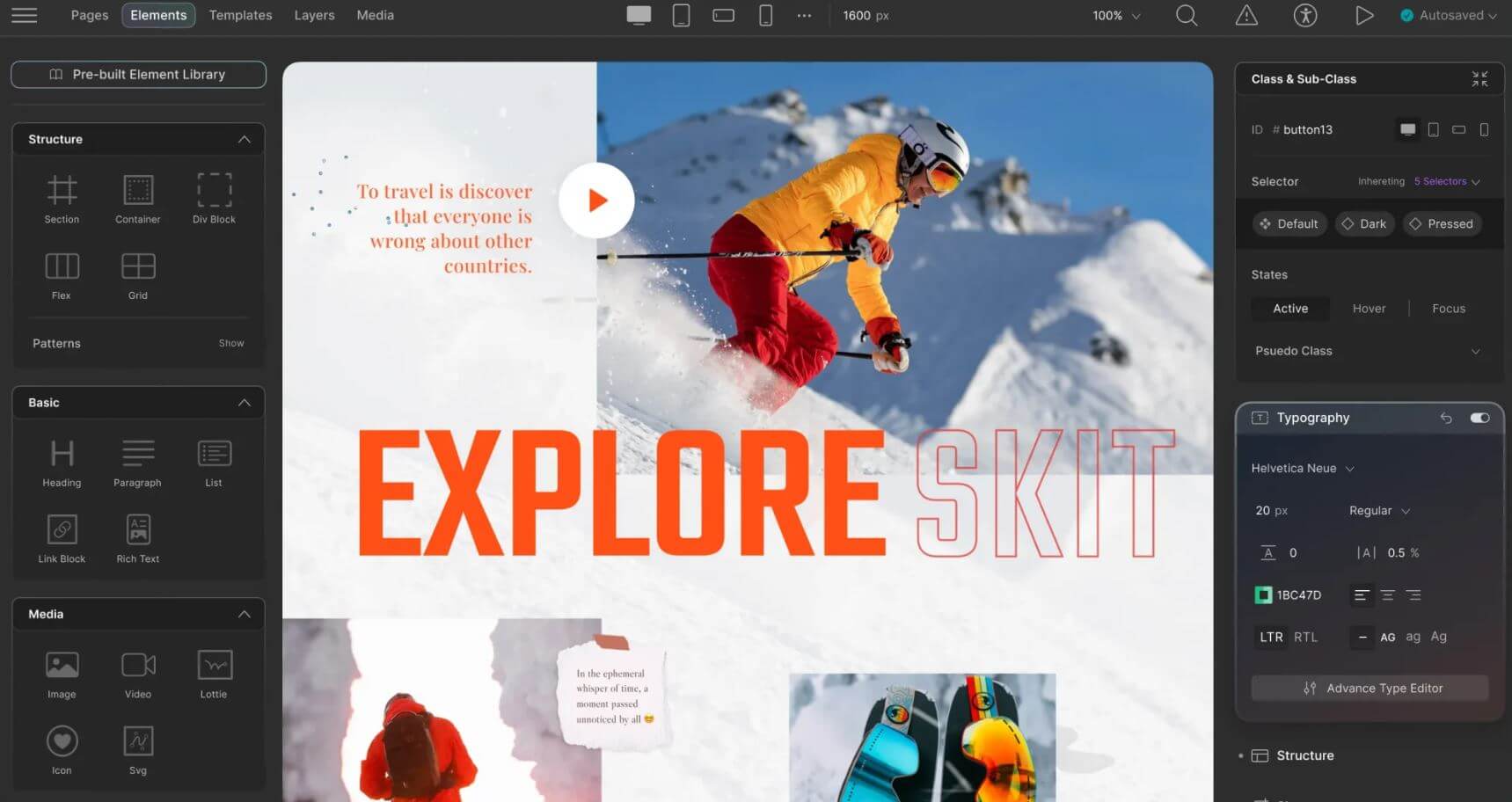Set text direction to RTL
This screenshot has width=1512, height=802.
click(1305, 637)
